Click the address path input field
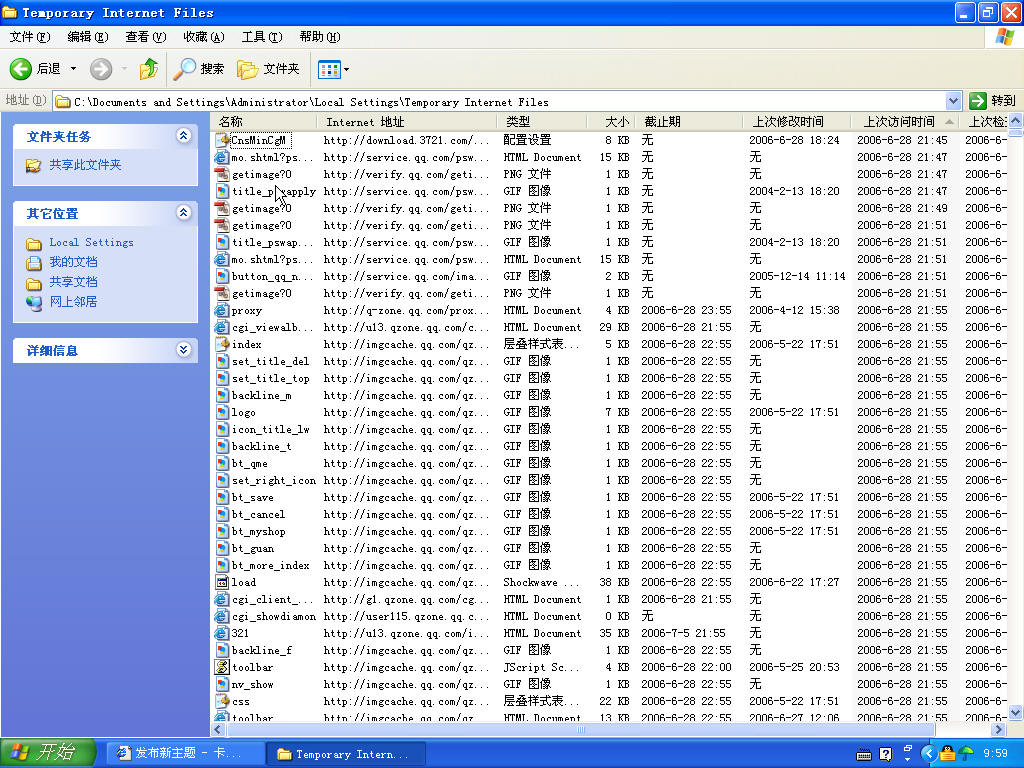1024x768 pixels. 500,101
